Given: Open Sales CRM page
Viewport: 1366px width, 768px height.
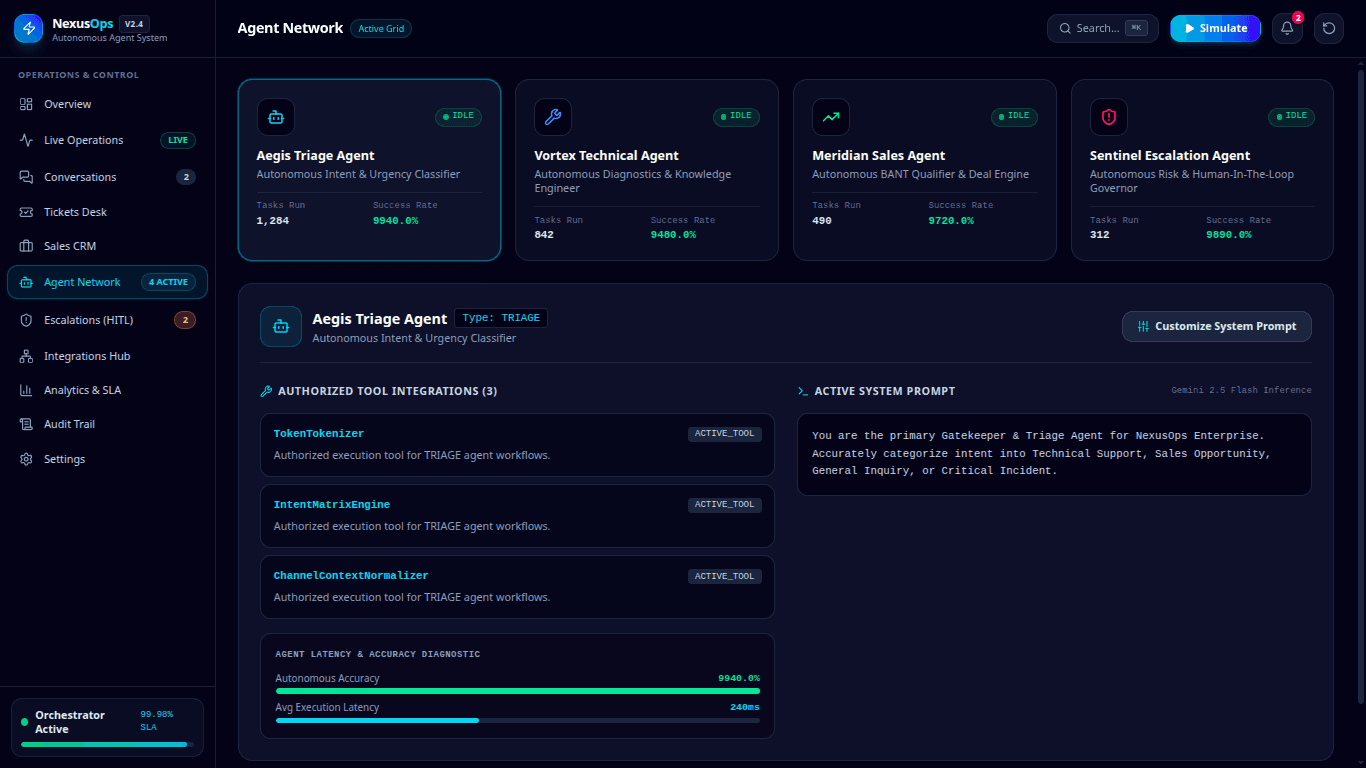Looking at the screenshot, I should click(107, 246).
